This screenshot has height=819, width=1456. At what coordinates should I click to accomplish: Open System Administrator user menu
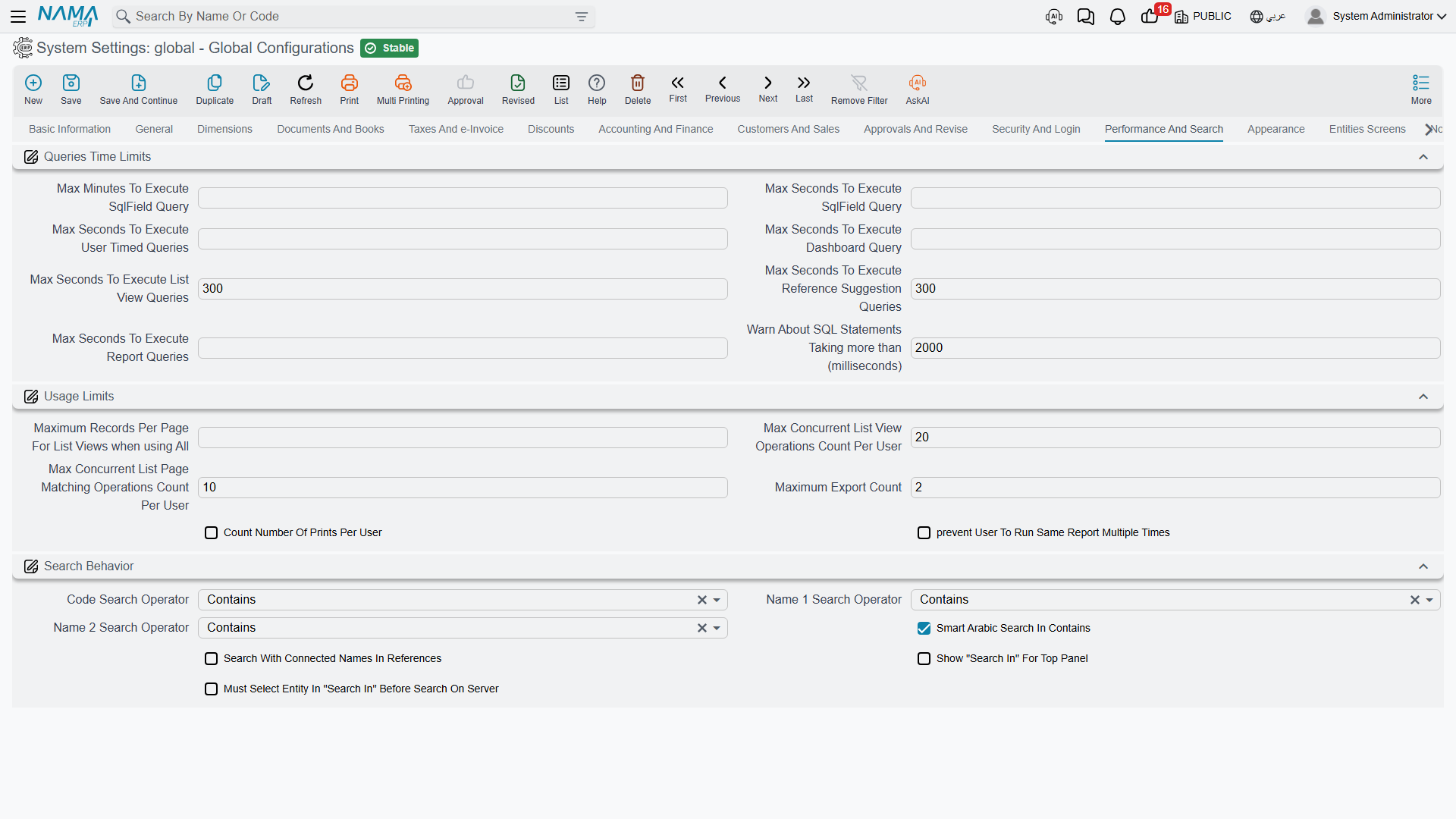1376,17
